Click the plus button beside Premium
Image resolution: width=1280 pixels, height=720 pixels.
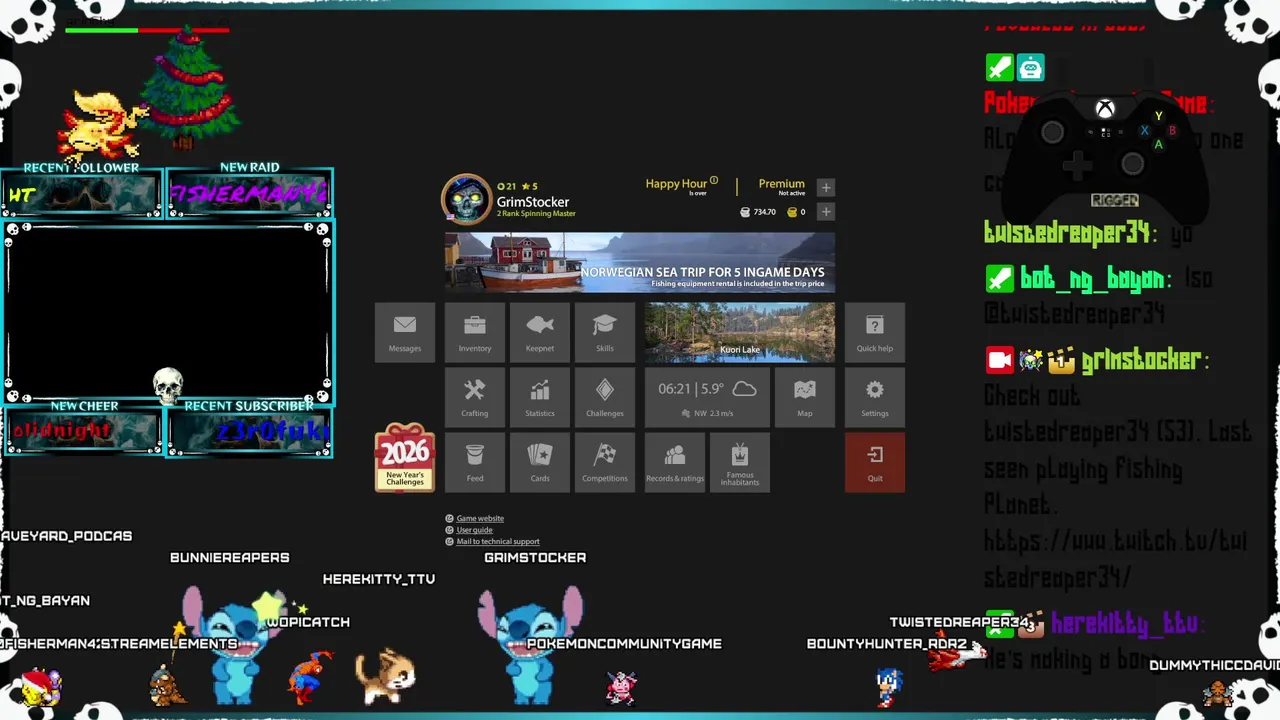[825, 187]
